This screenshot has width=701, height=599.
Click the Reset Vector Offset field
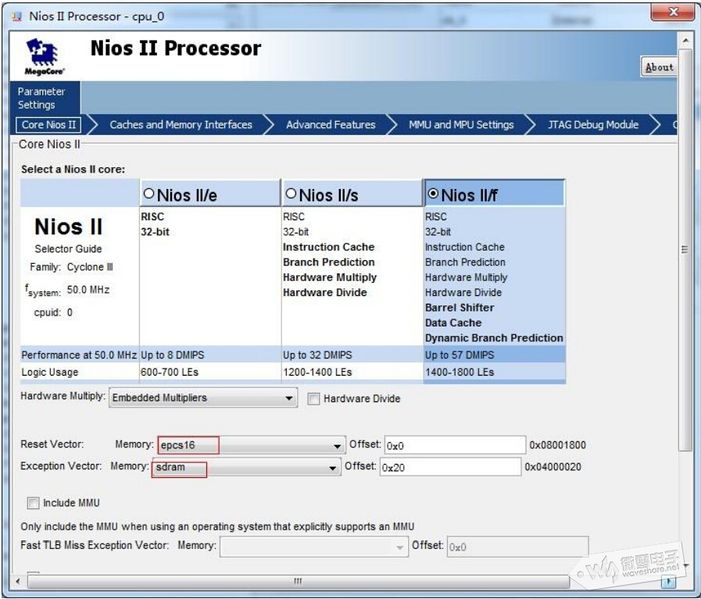[455, 445]
